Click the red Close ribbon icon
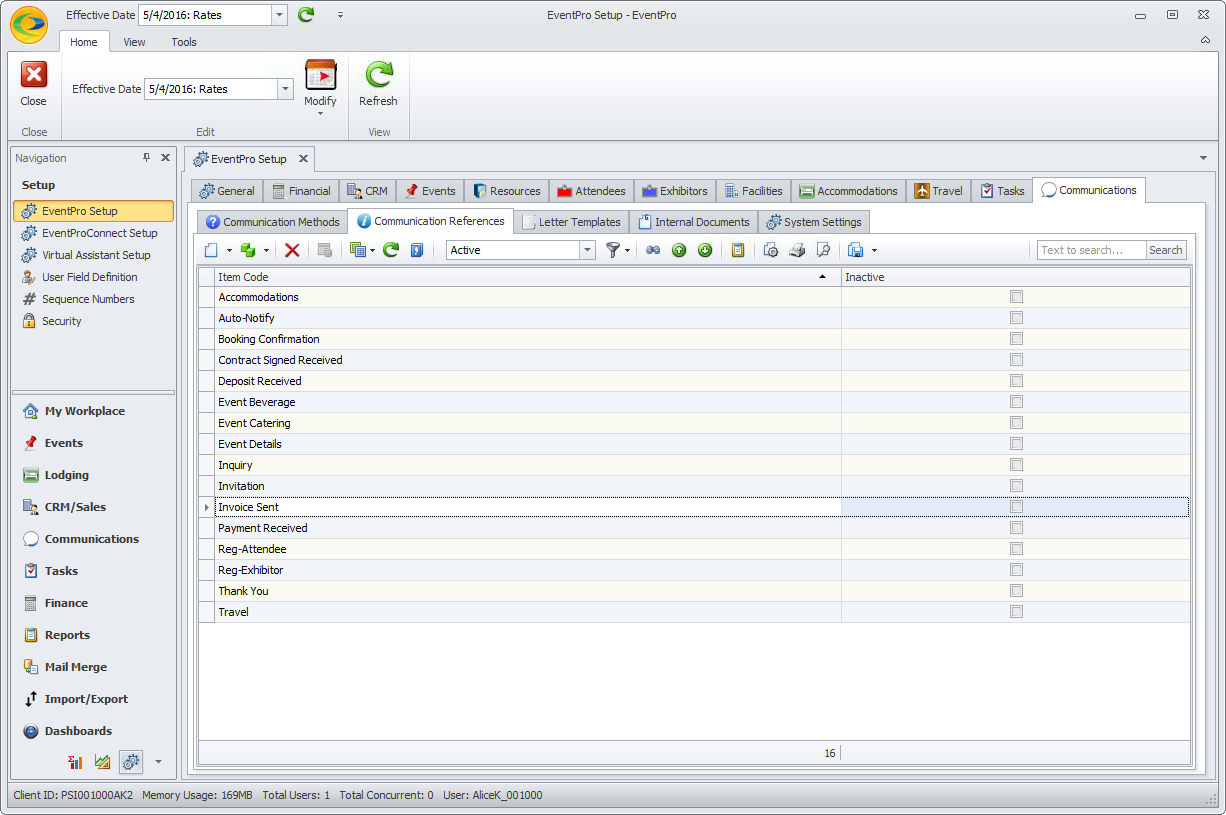Viewport: 1226px width, 815px height. 34,75
